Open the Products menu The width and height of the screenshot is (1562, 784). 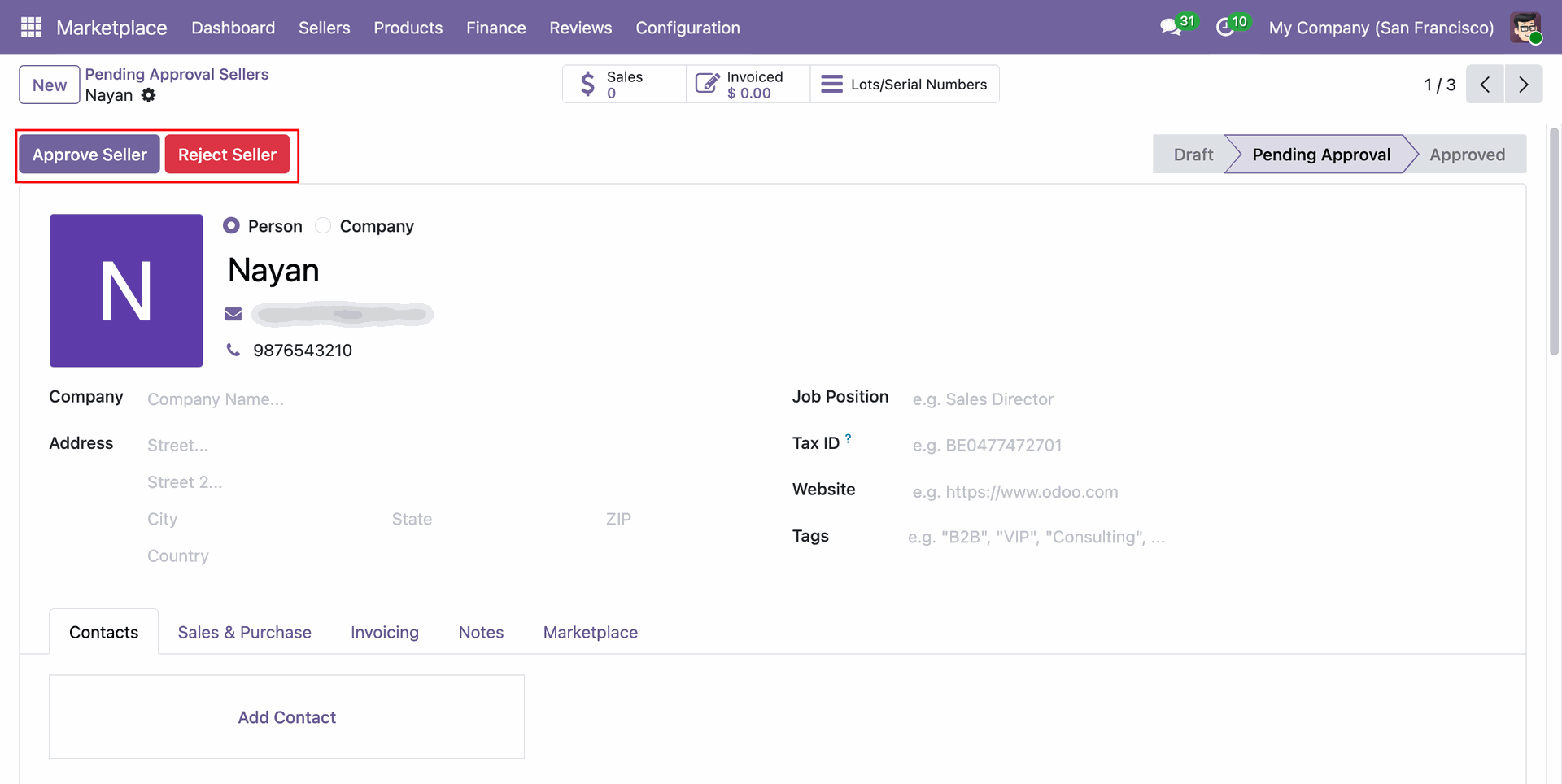click(408, 28)
